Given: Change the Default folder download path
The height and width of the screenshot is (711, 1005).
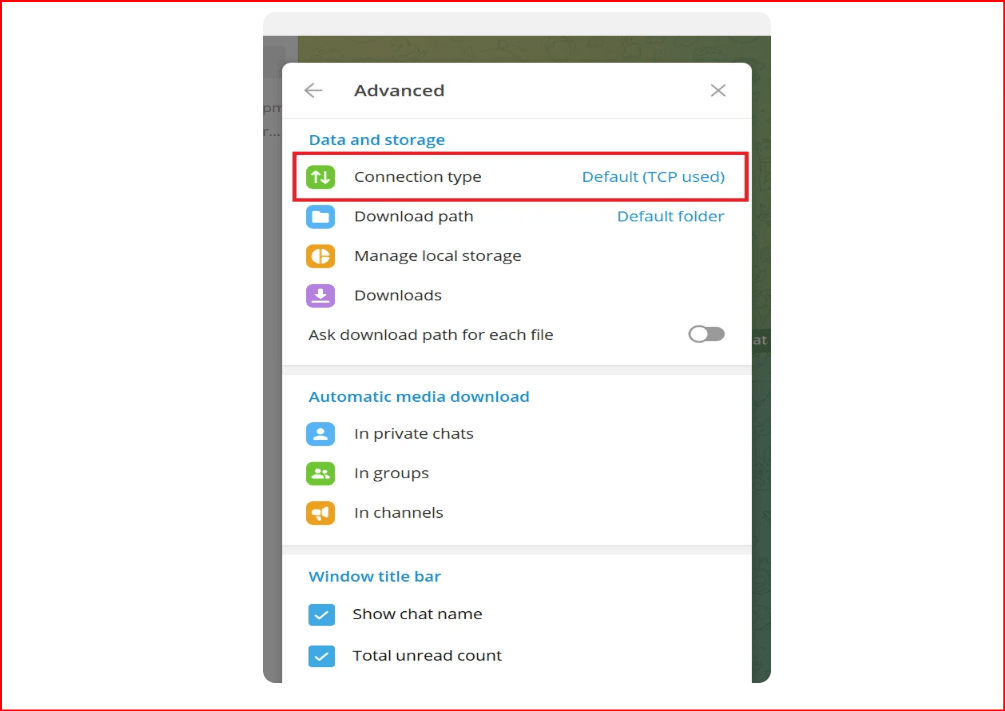Looking at the screenshot, I should (x=670, y=217).
